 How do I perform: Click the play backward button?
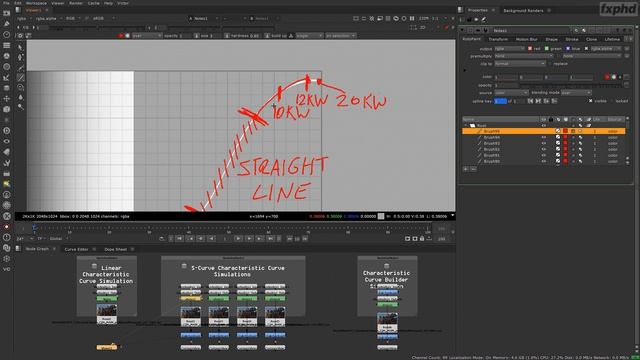211,238
